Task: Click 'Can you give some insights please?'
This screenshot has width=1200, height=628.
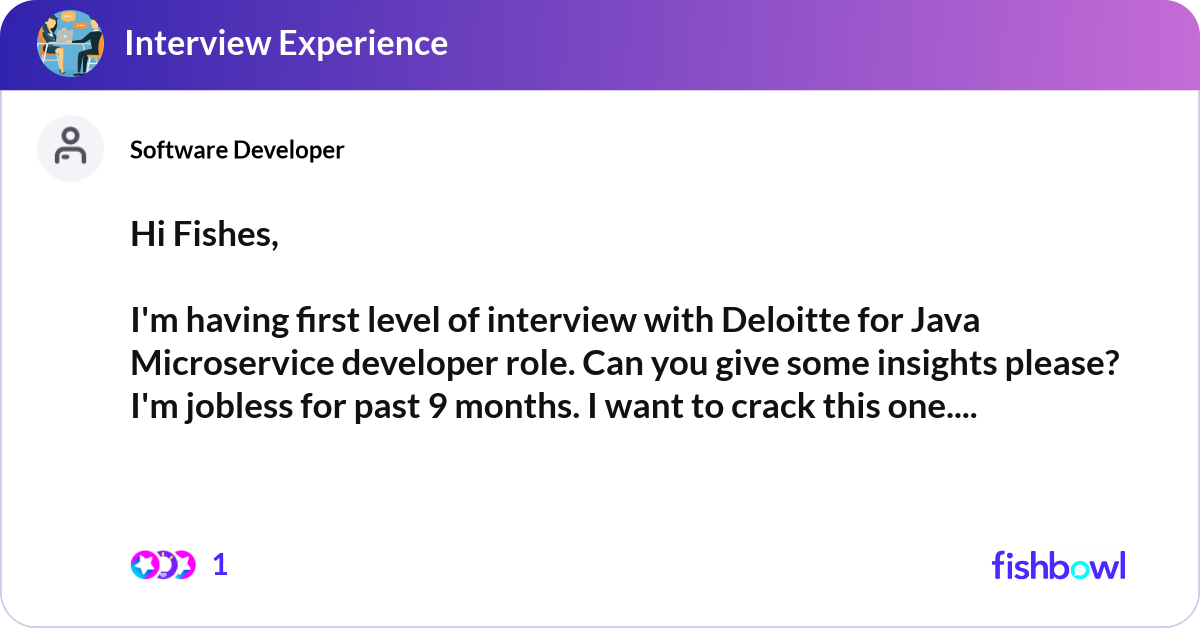Action: coord(851,366)
